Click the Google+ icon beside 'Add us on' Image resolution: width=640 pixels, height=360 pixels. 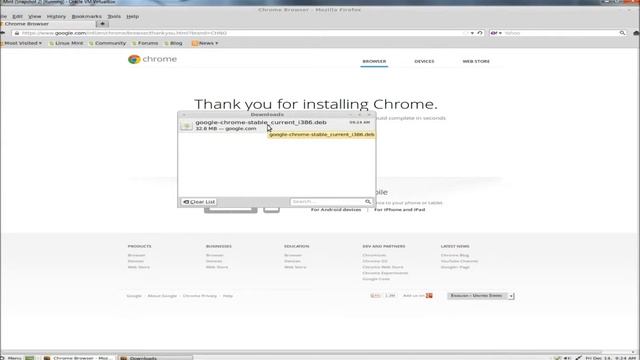(429, 296)
